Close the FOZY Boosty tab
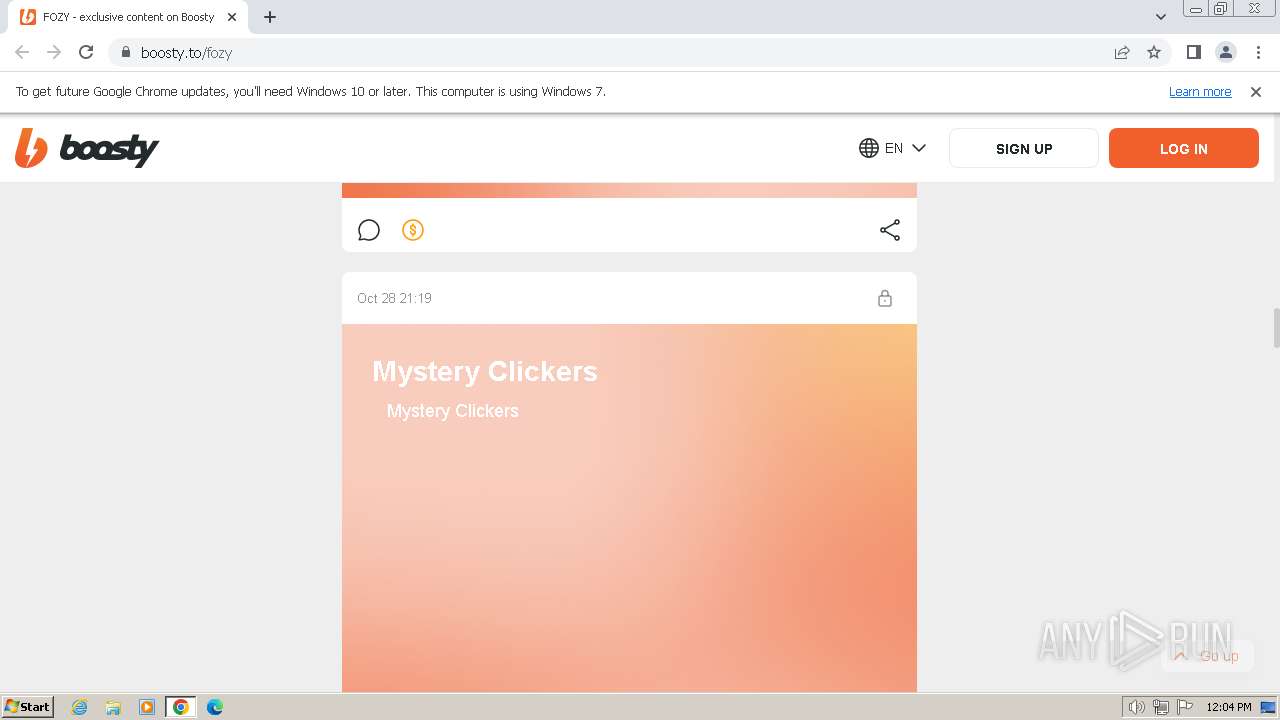The width and height of the screenshot is (1280, 720). [232, 17]
